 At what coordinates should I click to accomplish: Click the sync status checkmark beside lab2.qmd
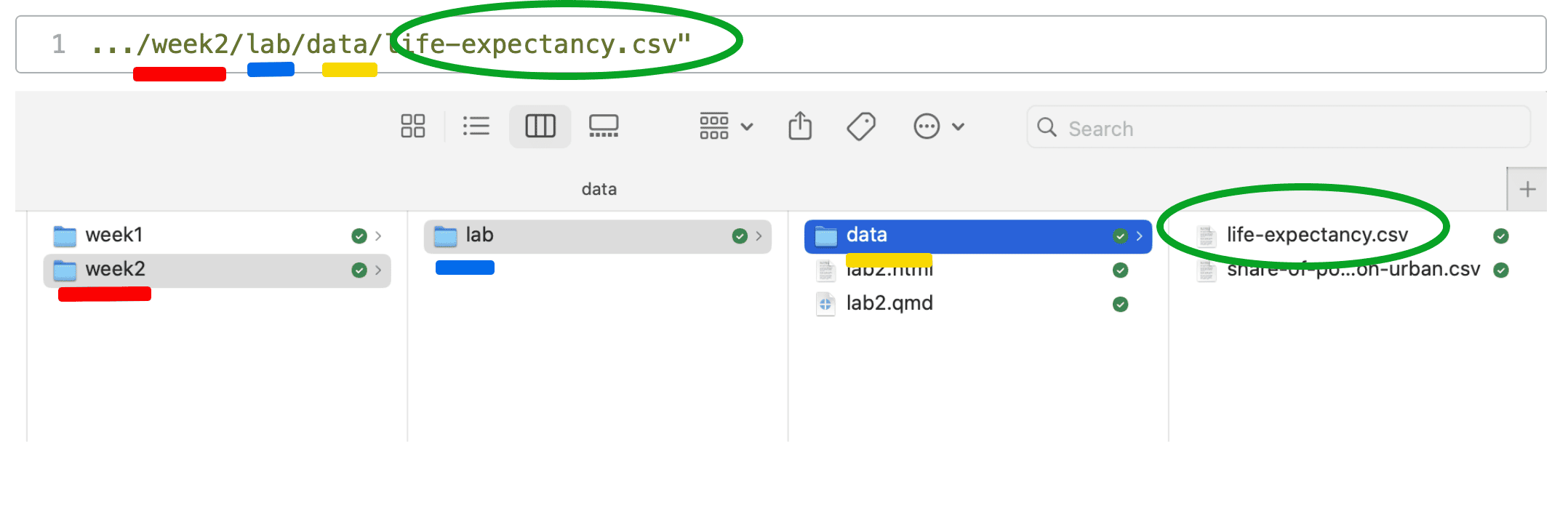coord(1120,304)
